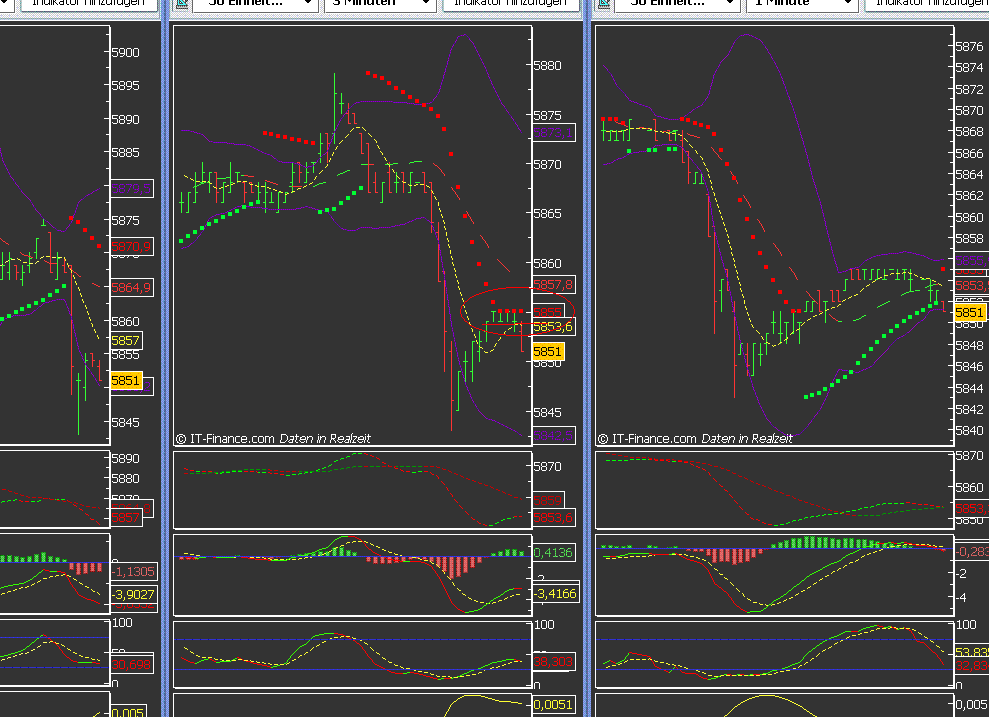The width and height of the screenshot is (989, 717).
Task: Select the 38,303 stochastic value label
Action: pyautogui.click(x=553, y=662)
